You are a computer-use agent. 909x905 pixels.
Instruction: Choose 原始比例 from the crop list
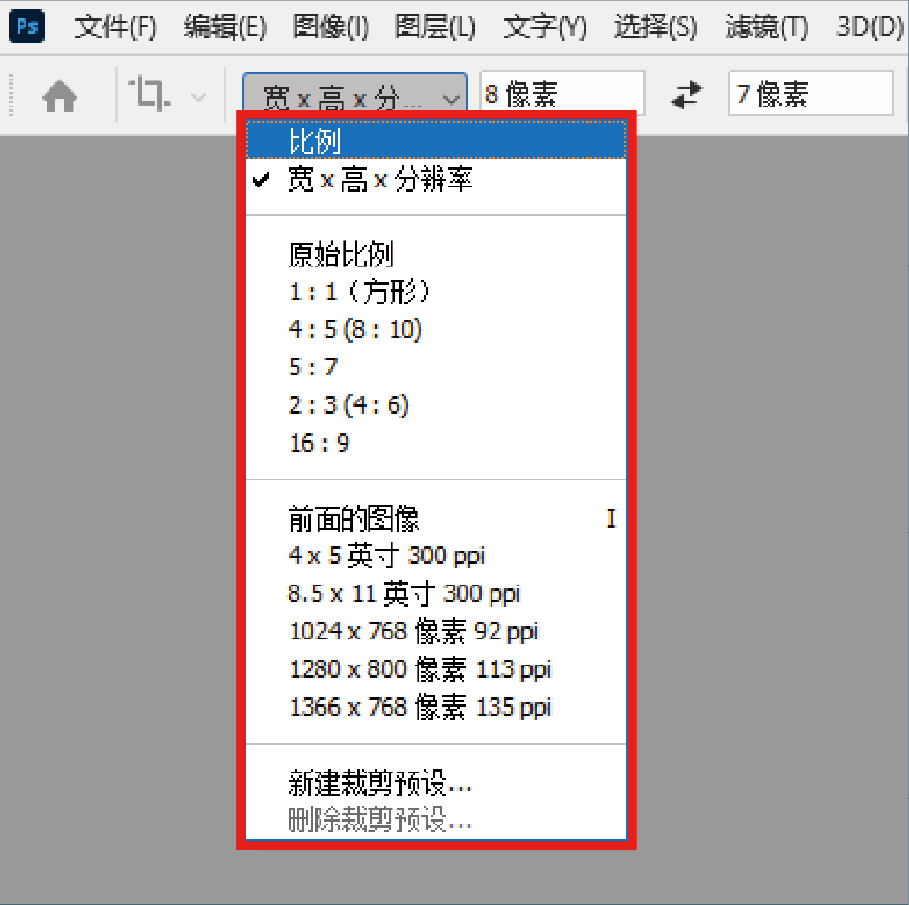click(340, 254)
